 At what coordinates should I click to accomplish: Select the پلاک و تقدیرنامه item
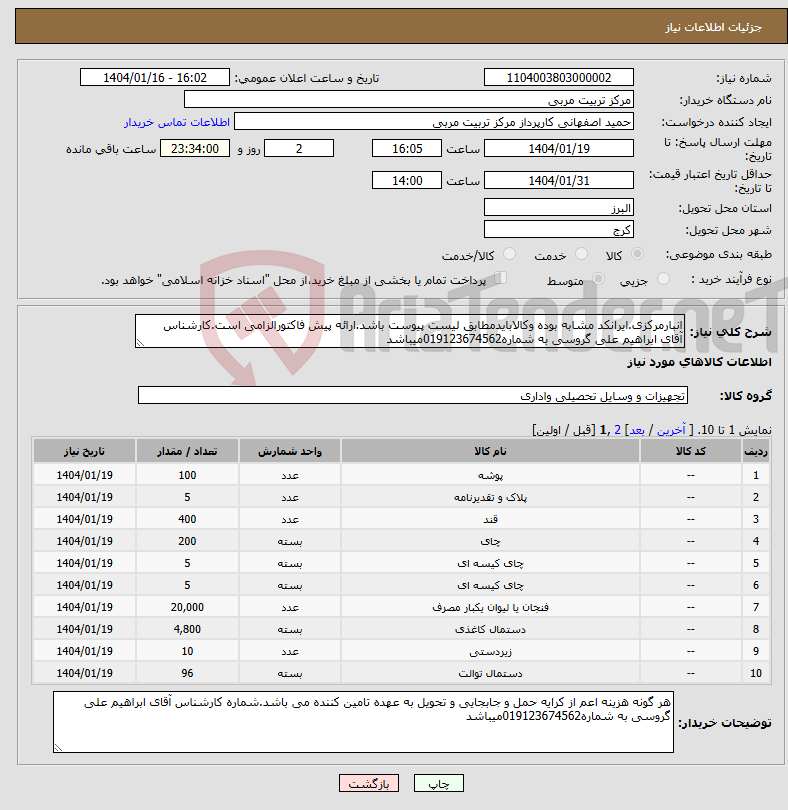click(x=490, y=497)
